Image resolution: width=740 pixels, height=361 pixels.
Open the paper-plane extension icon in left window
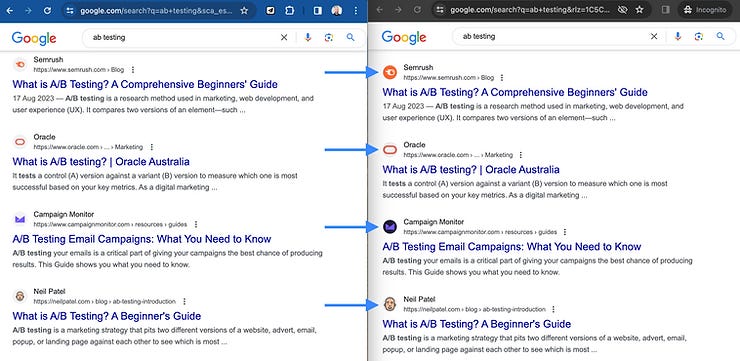[270, 10]
